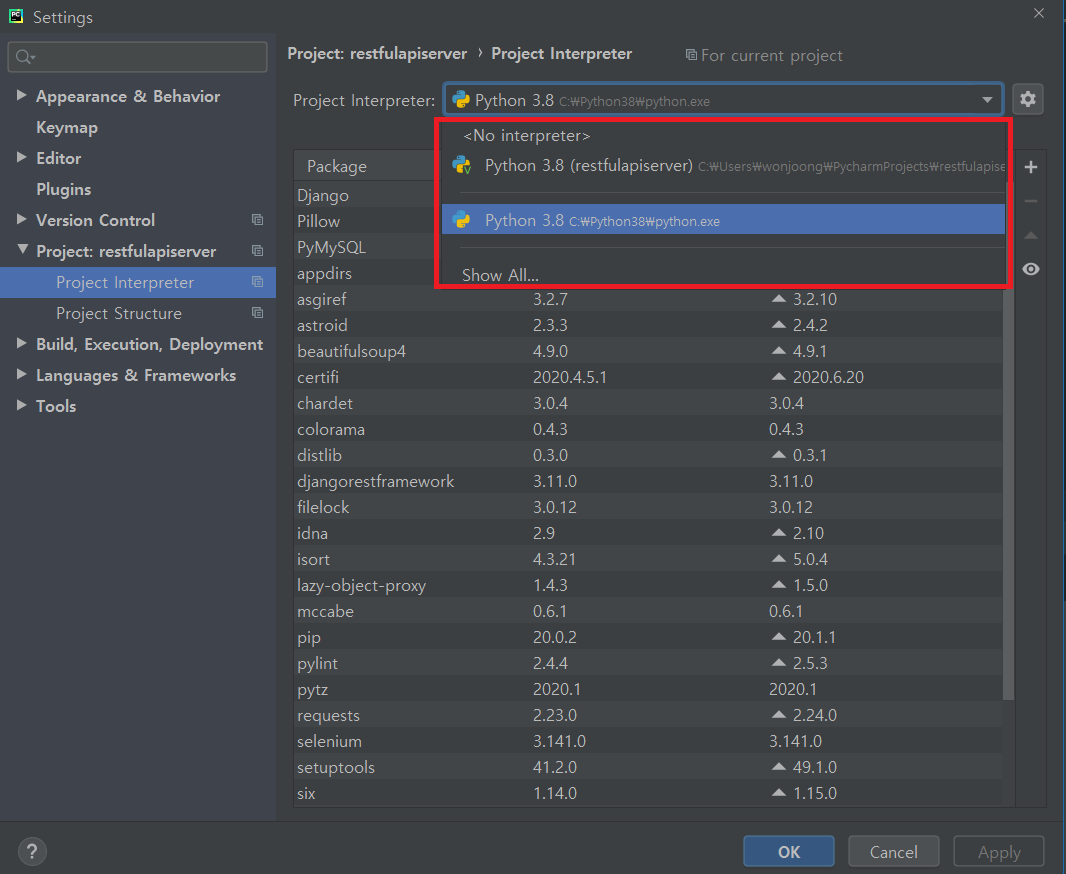Click the plus icon to install a package
Viewport: 1066px width, 874px height.
tap(1031, 167)
